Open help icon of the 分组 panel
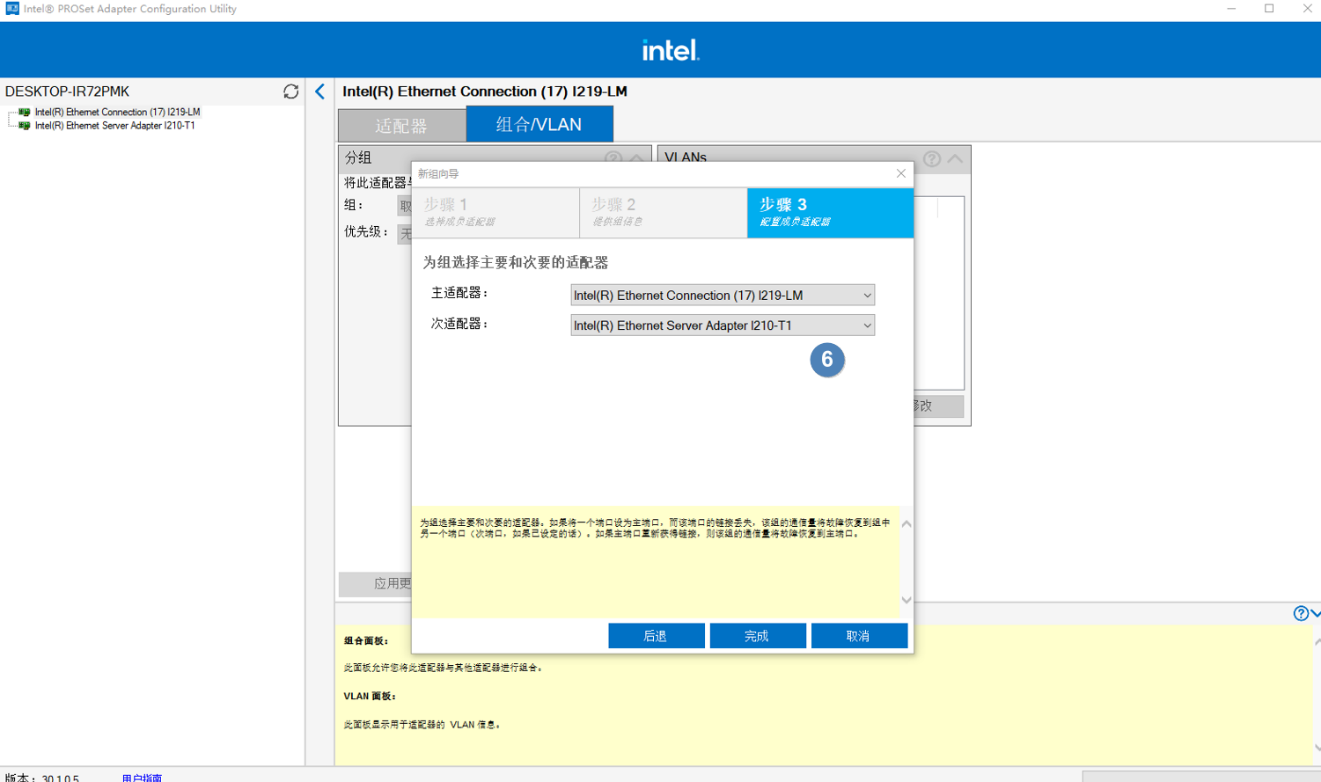Viewport: 1321px width, 782px height. pyautogui.click(x=613, y=158)
